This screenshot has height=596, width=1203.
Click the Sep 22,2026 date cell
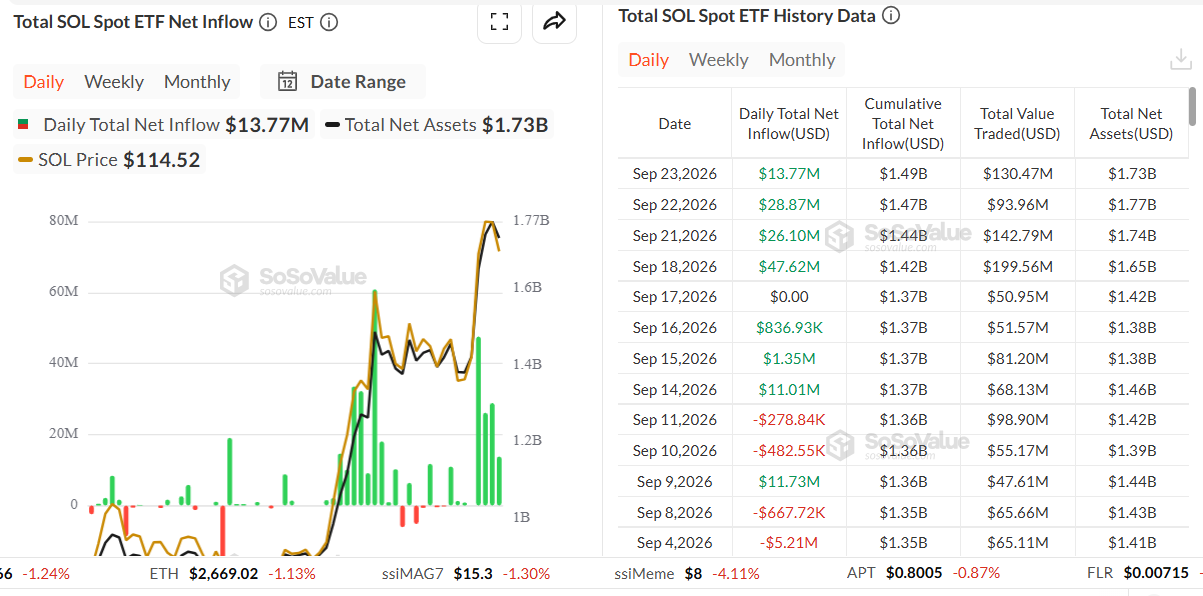(x=675, y=205)
